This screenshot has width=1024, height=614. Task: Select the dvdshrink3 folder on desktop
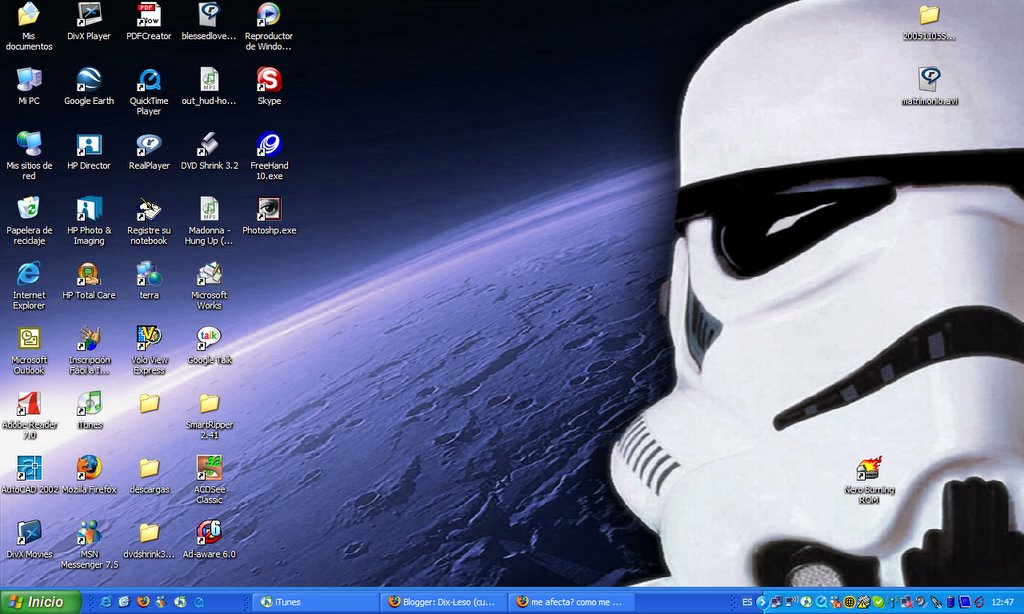(149, 533)
